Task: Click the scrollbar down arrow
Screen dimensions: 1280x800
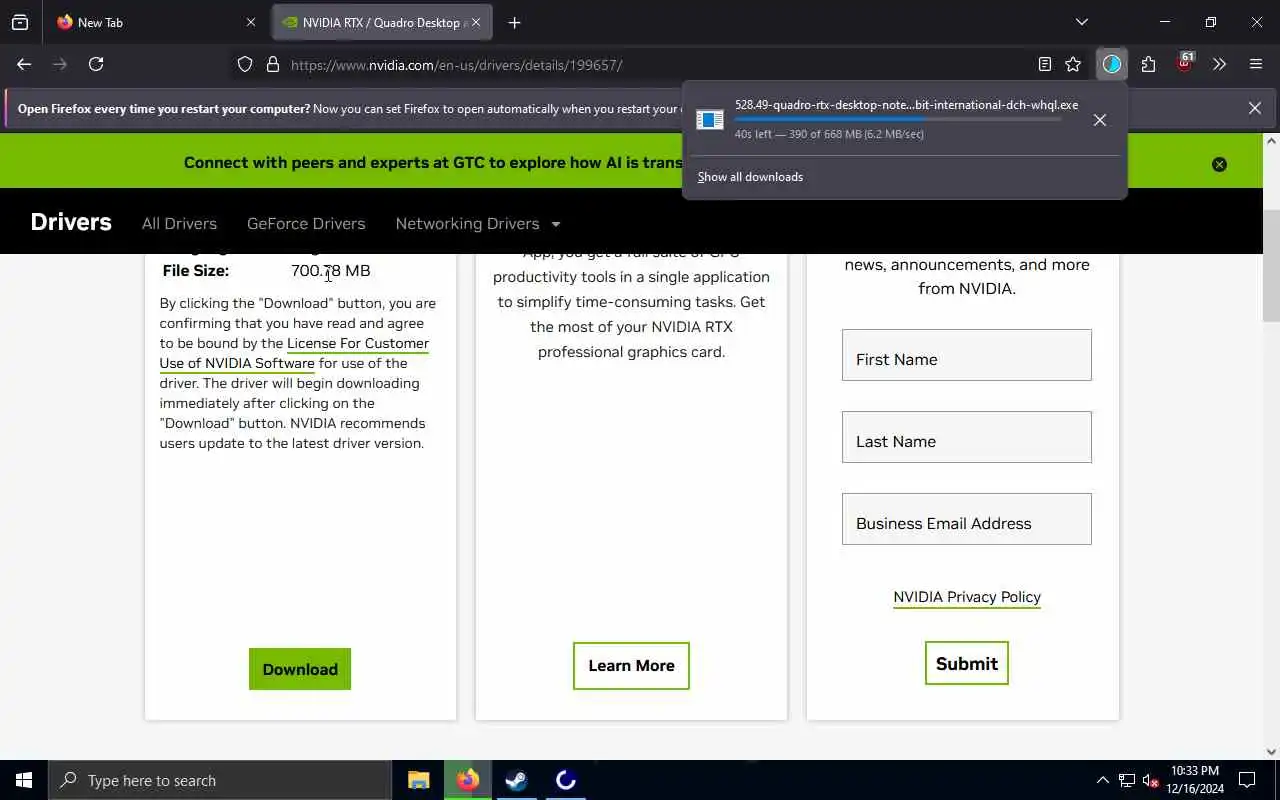Action: [1271, 751]
